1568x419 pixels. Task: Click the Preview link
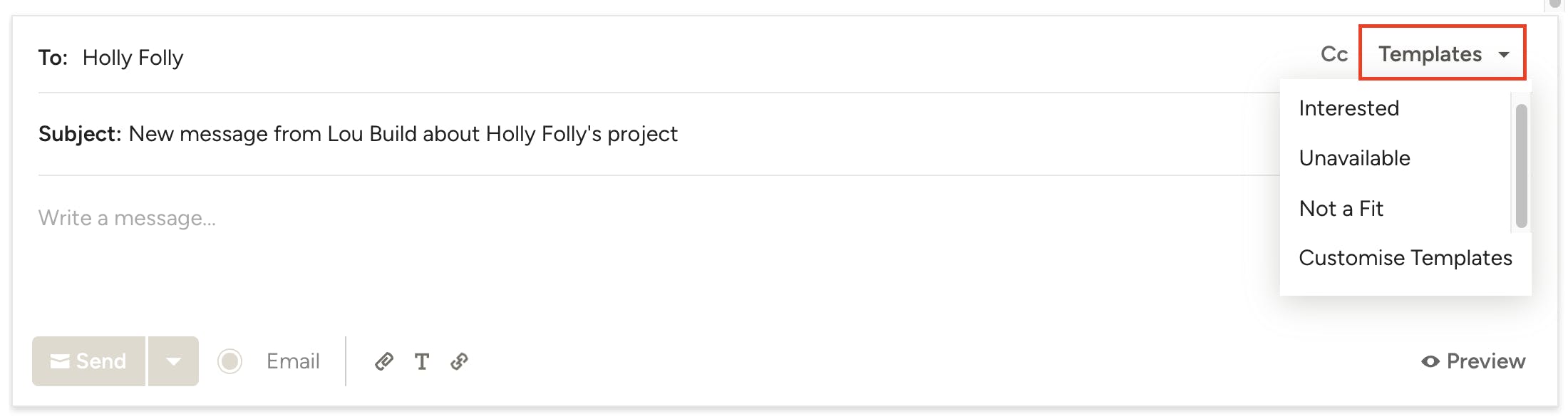click(1473, 361)
